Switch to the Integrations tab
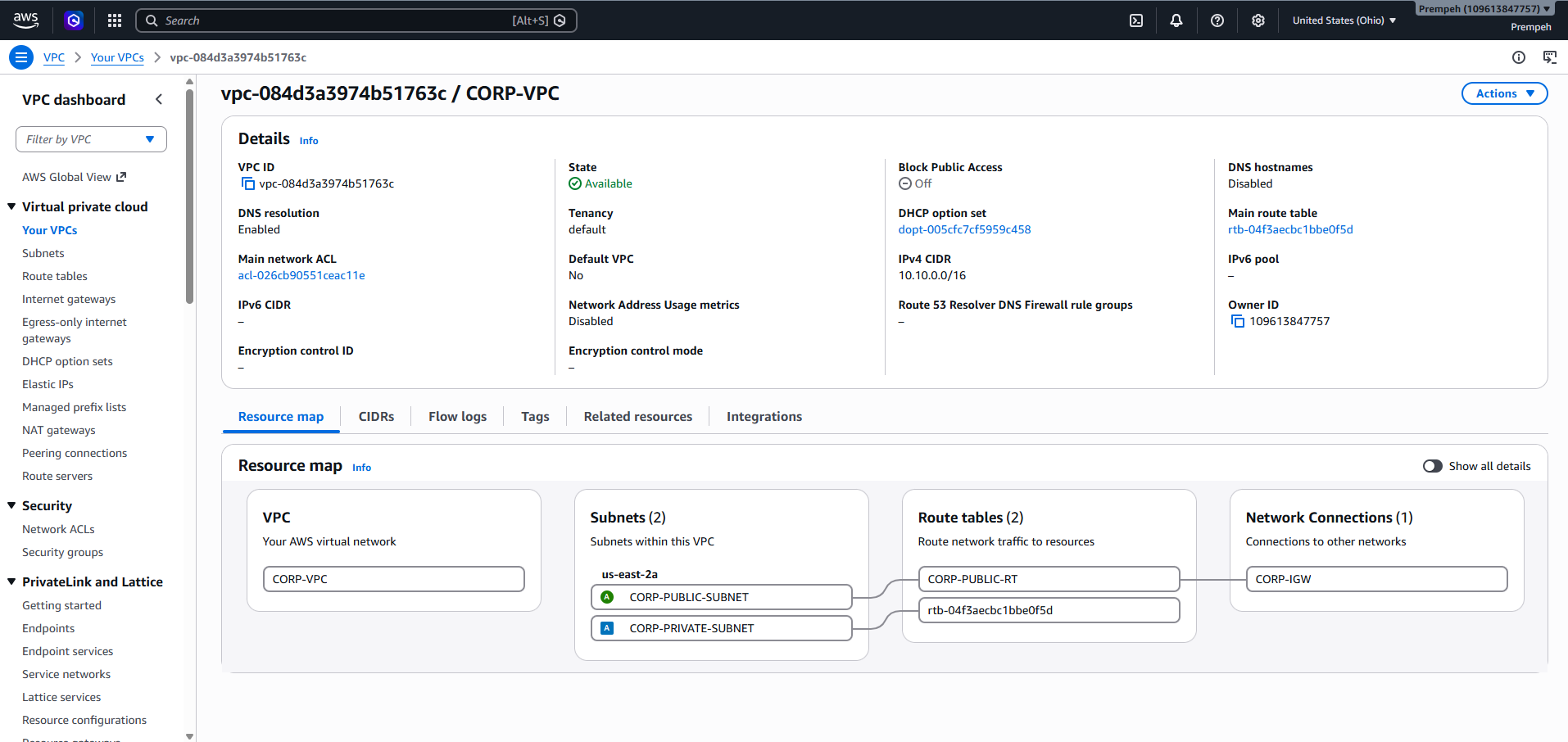This screenshot has width=1568, height=742. coord(764,417)
